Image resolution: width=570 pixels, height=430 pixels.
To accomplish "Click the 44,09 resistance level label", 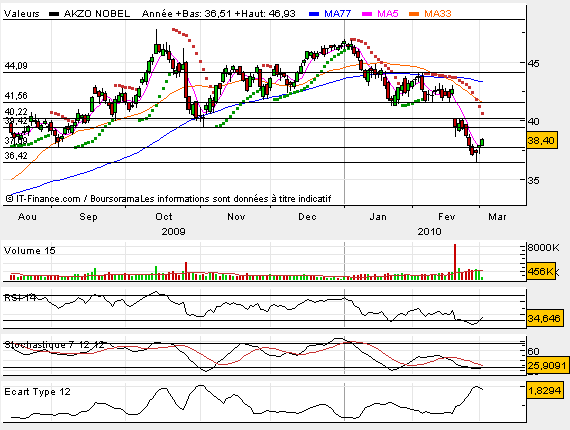I will tap(16, 66).
